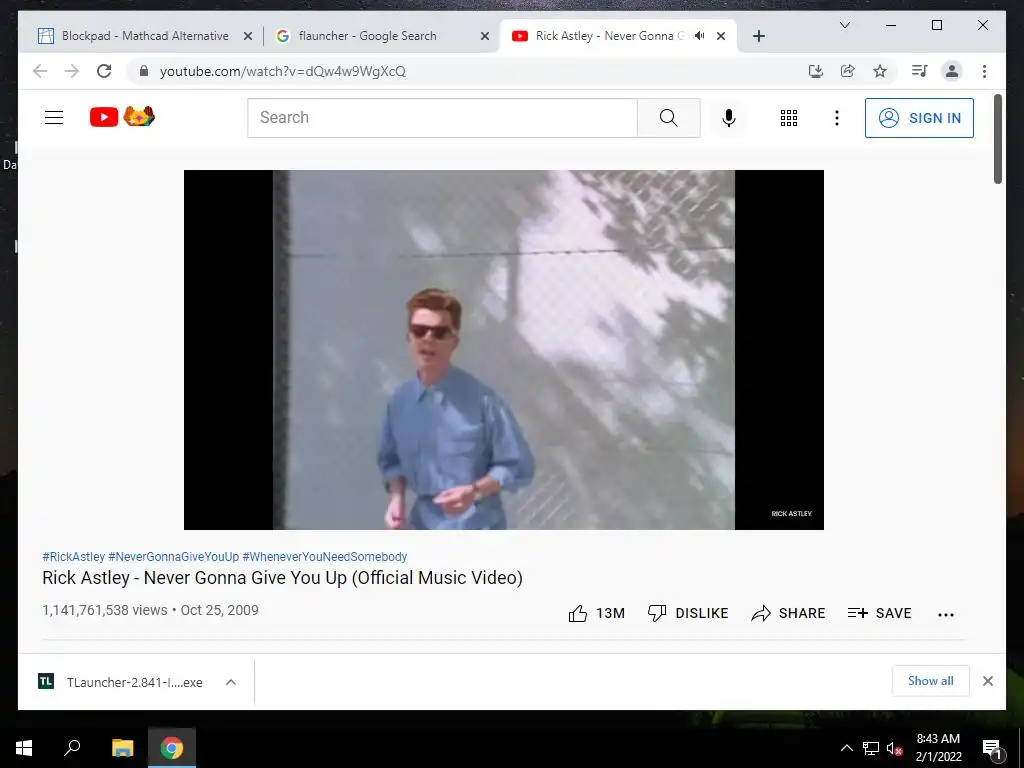1024x768 pixels.
Task: Open File Explorer from taskbar
Action: pos(122,748)
